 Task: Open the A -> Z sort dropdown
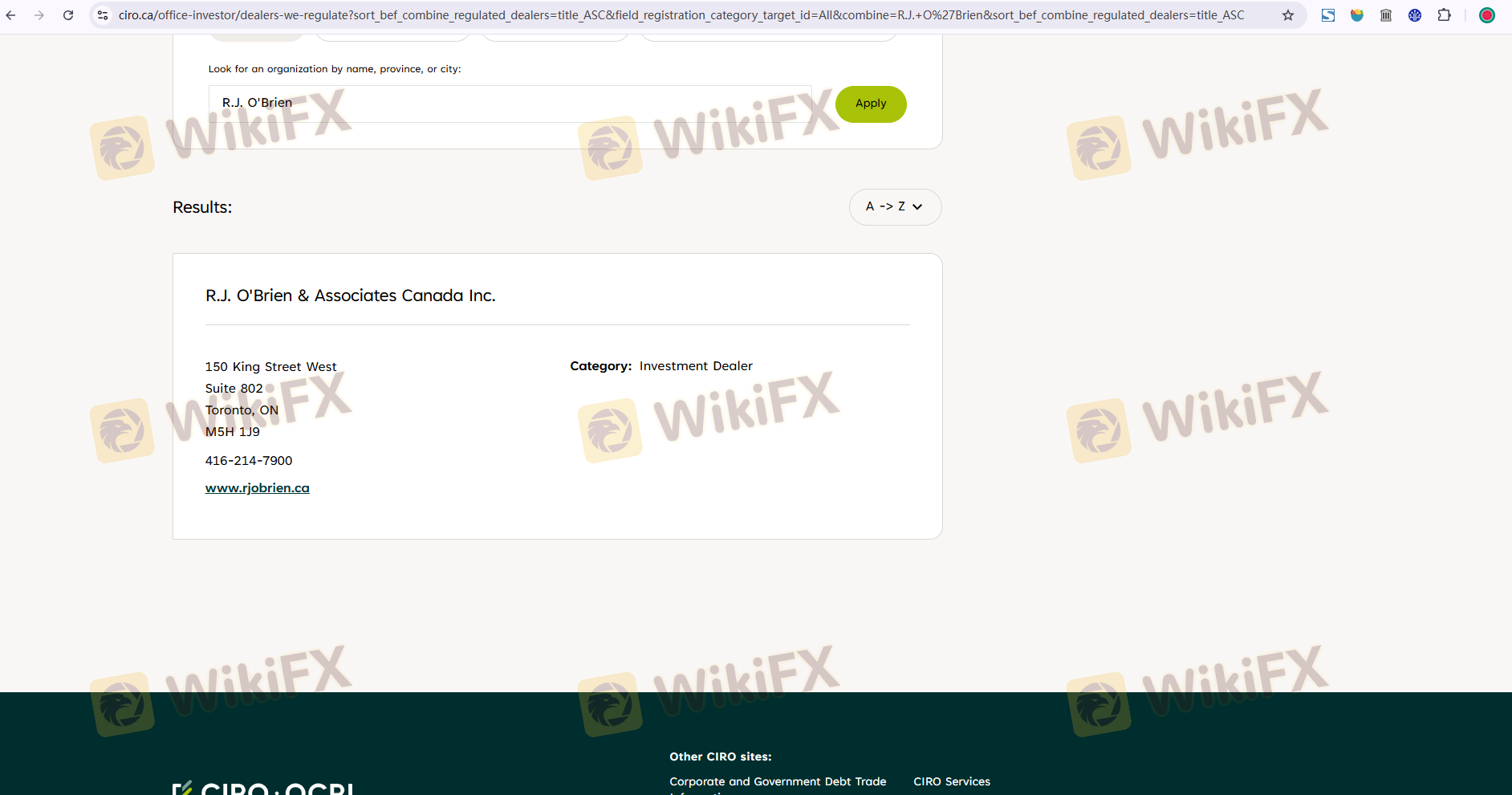tap(895, 207)
